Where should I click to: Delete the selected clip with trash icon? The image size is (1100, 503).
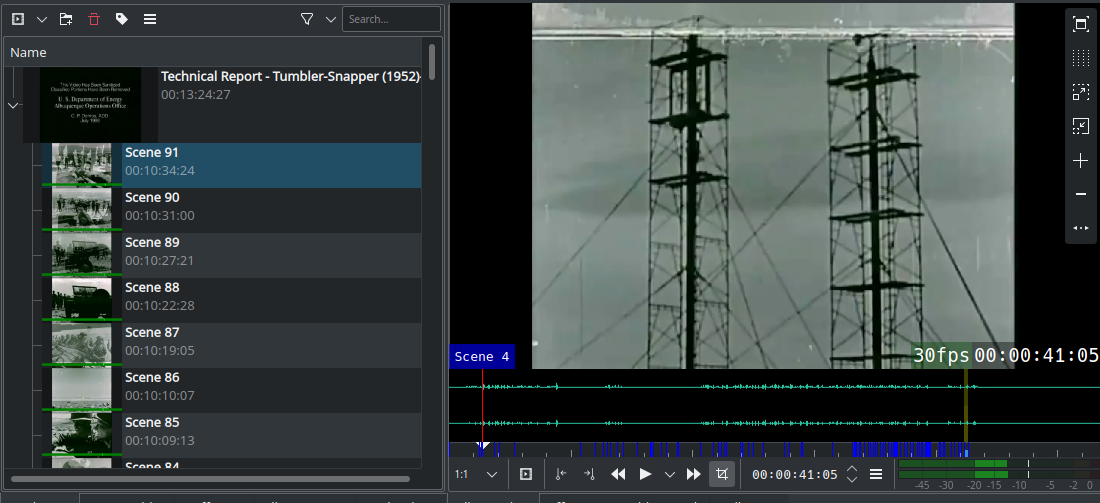coord(94,19)
